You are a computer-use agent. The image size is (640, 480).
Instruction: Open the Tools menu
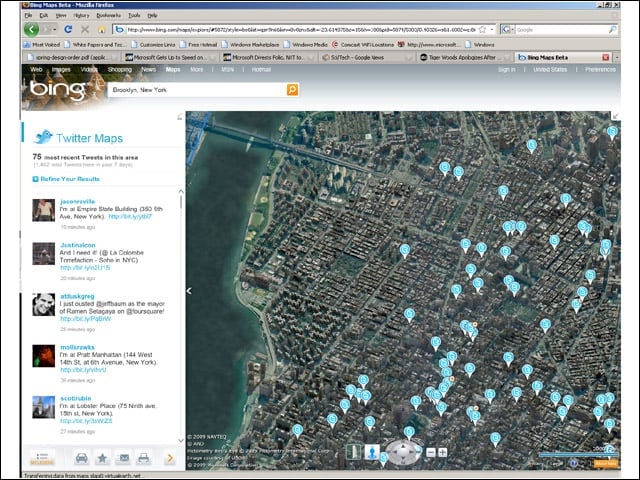[134, 15]
